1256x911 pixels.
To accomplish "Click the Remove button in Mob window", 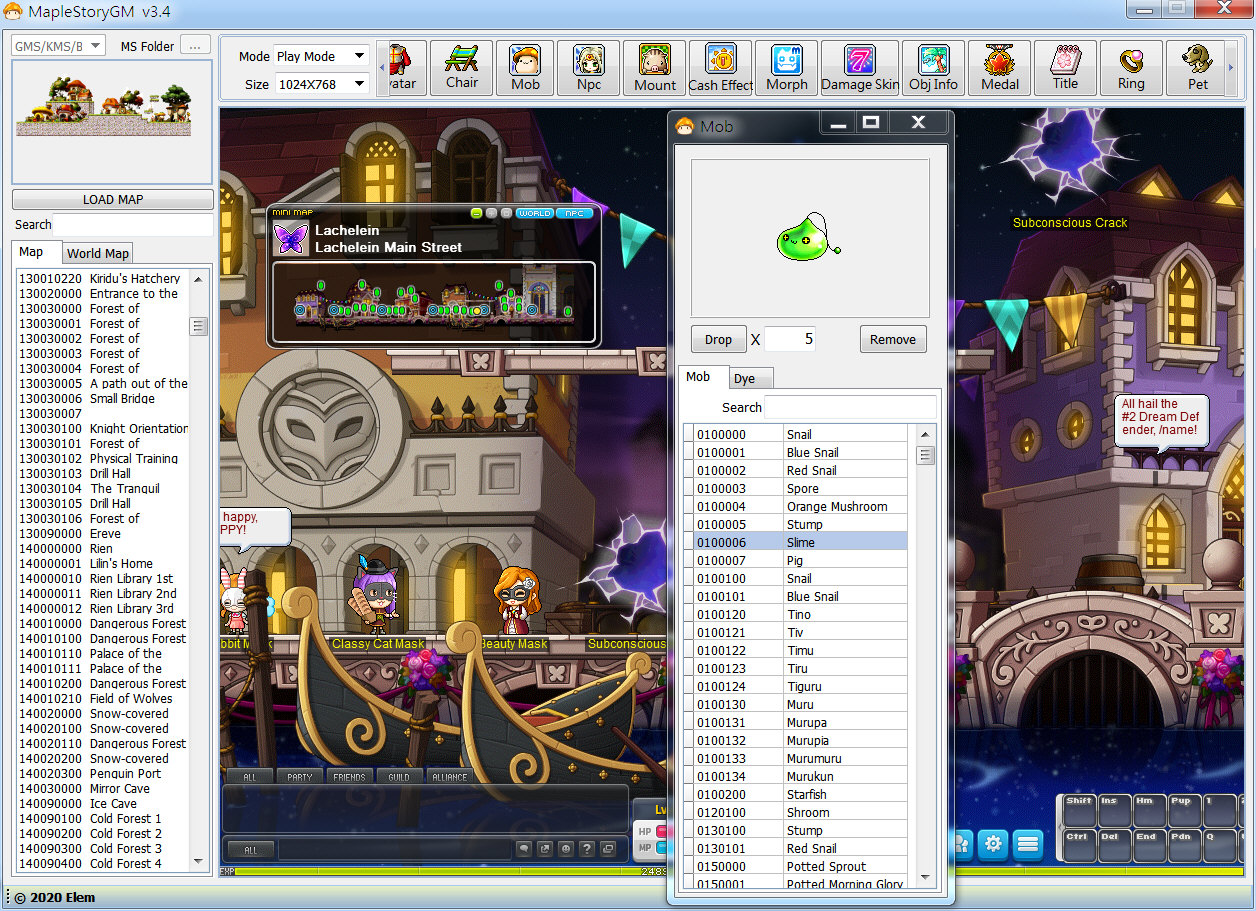I will click(893, 339).
